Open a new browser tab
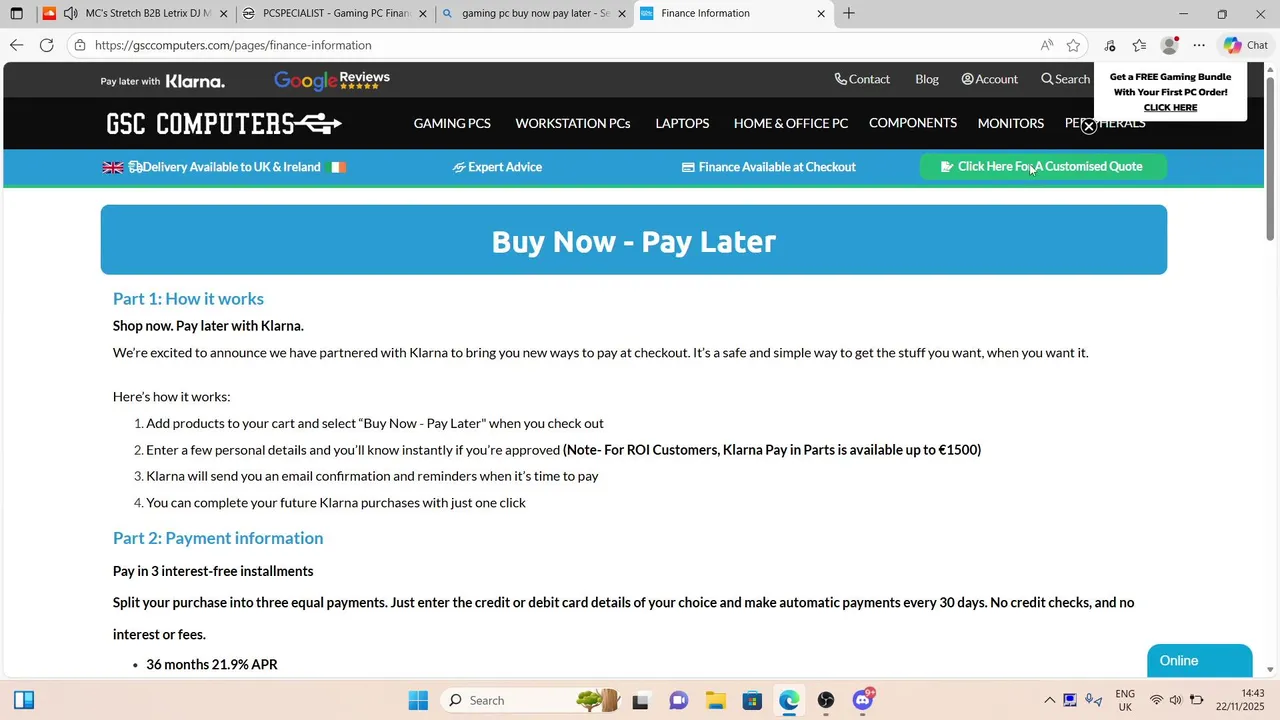Screen dimensions: 1280x720 tap(849, 13)
